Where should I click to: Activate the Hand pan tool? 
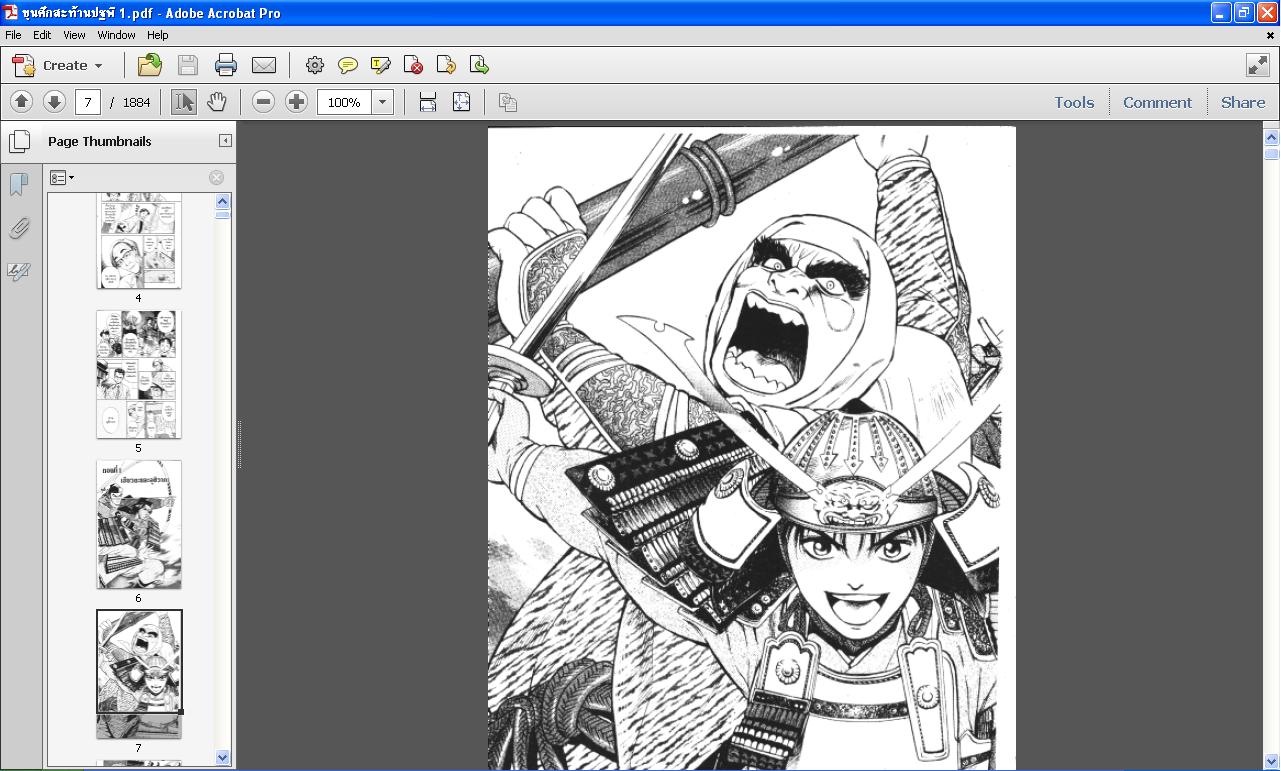[x=217, y=101]
